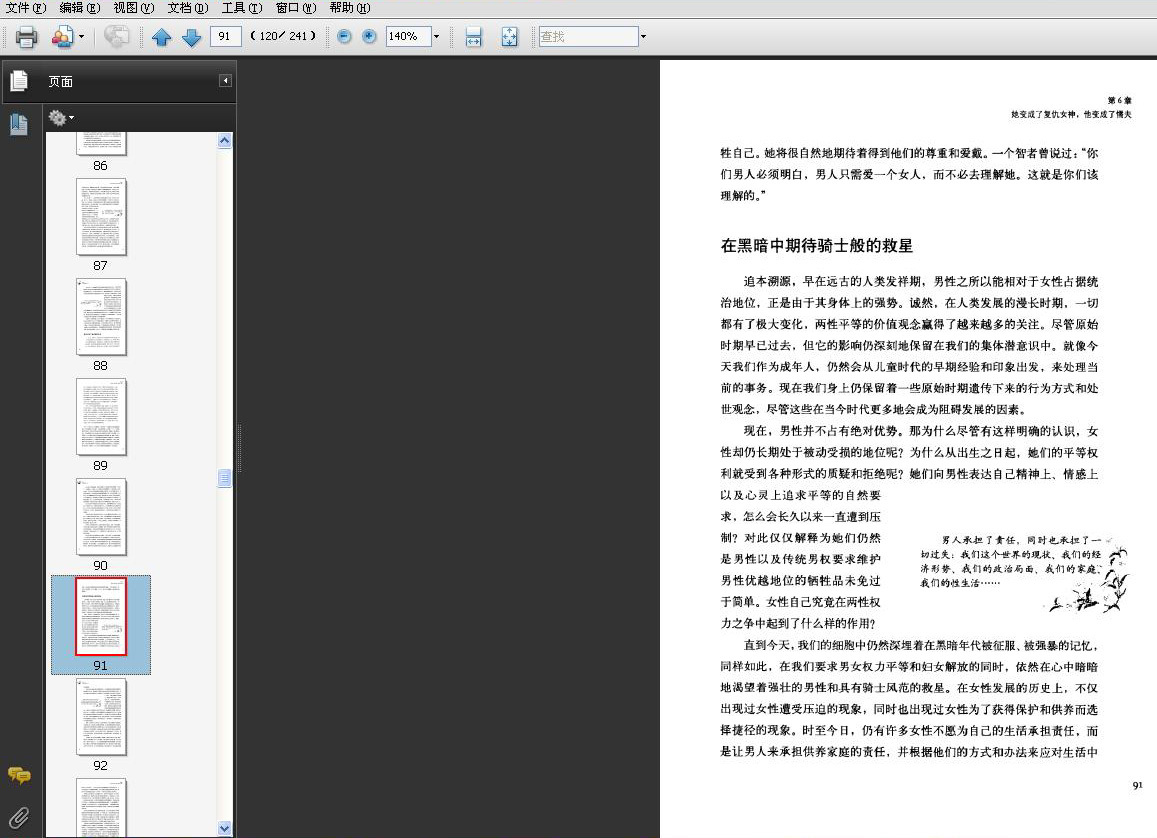Screen dimensions: 1157x838
Task: Click the scroll down arrow of thumbnail list
Action: click(x=225, y=828)
